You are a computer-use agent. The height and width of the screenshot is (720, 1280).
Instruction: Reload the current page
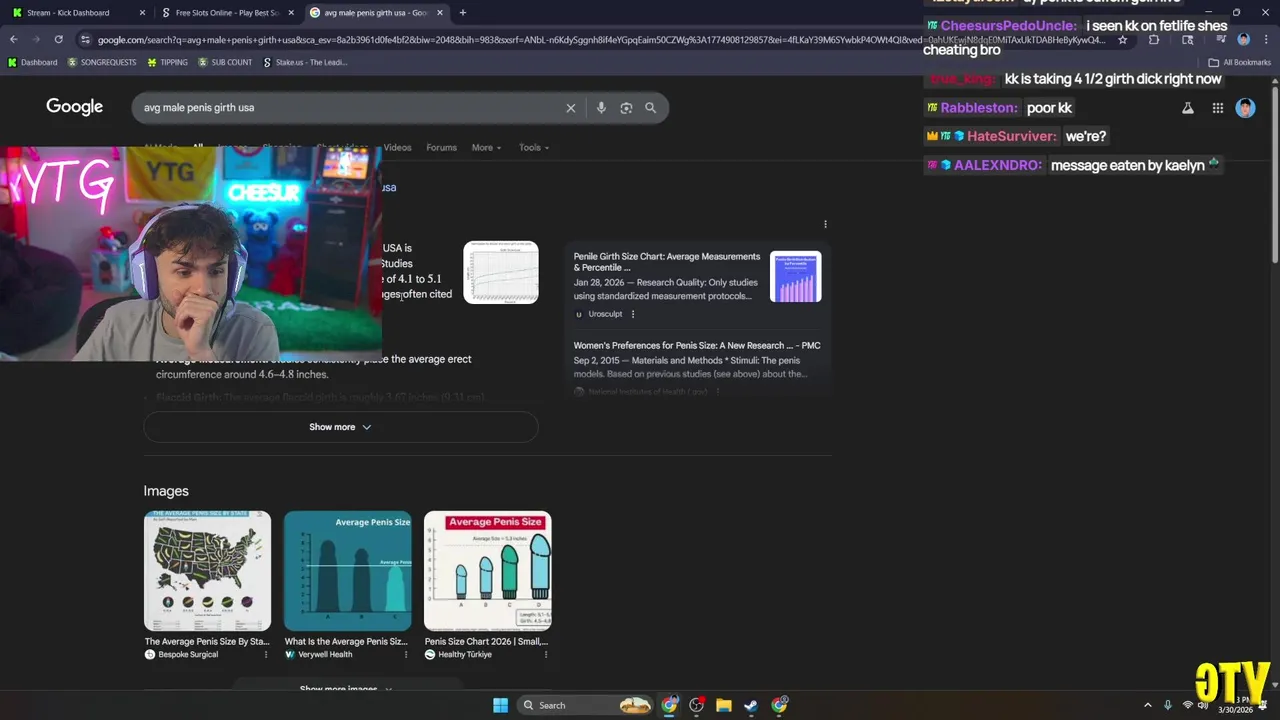pos(59,40)
